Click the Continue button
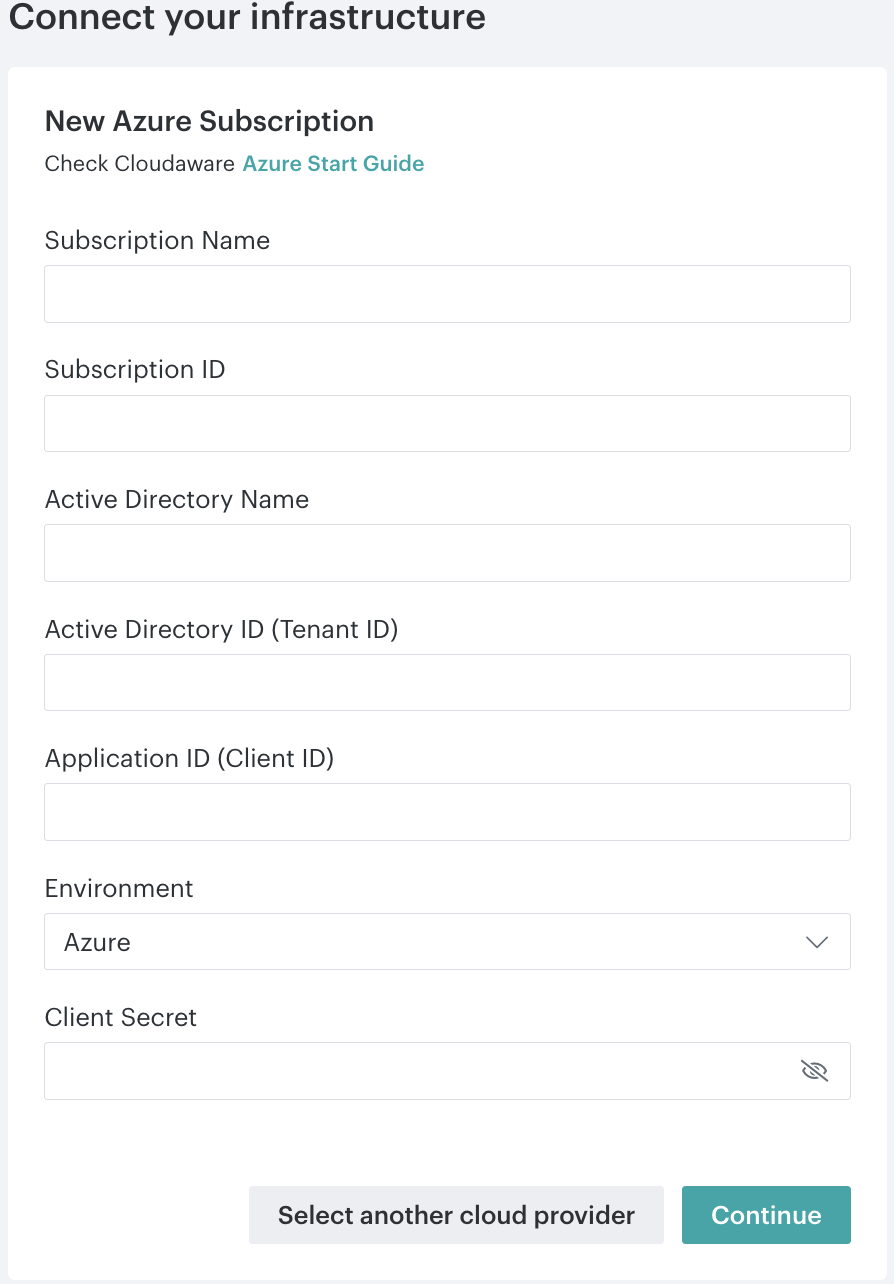The width and height of the screenshot is (894, 1284). click(x=766, y=1215)
